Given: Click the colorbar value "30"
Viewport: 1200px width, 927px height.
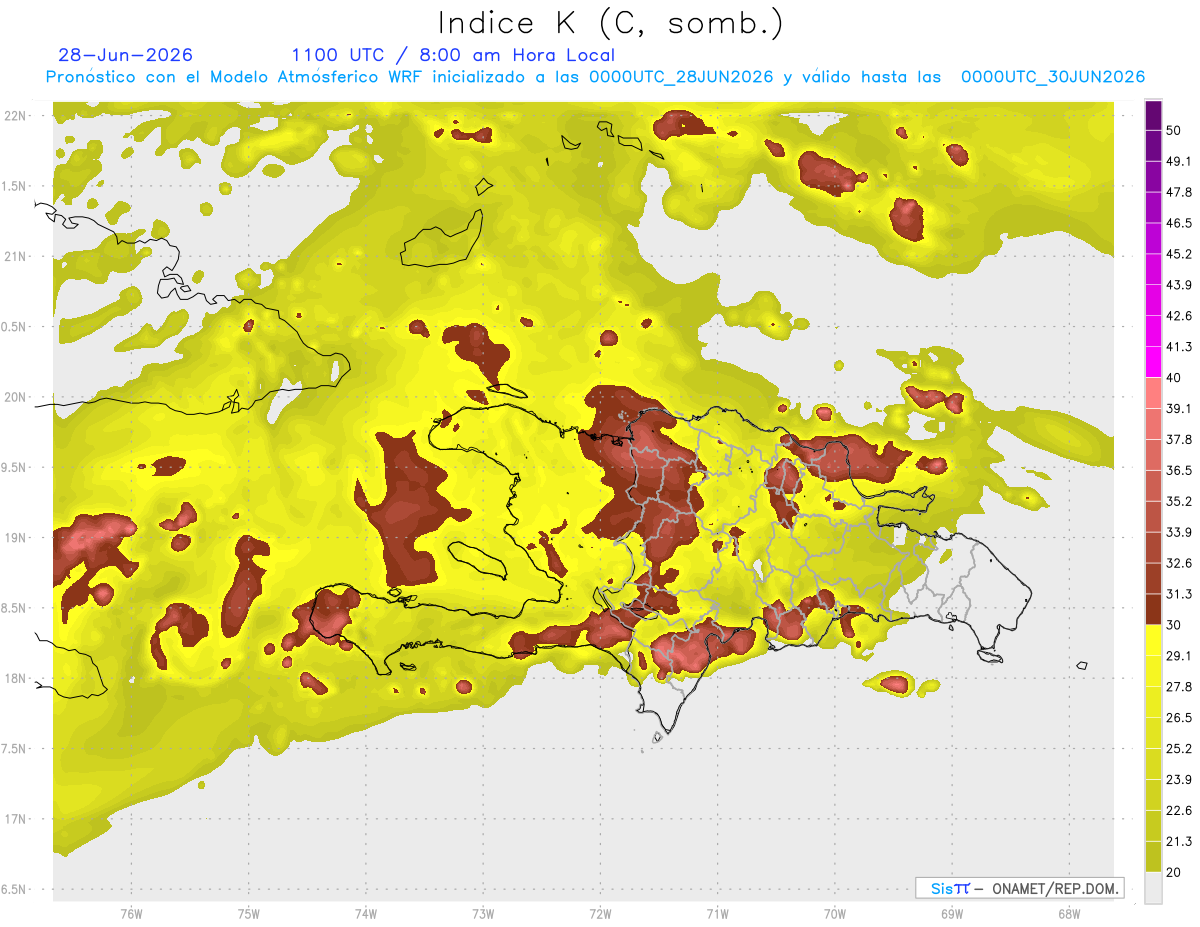Looking at the screenshot, I should [1175, 625].
